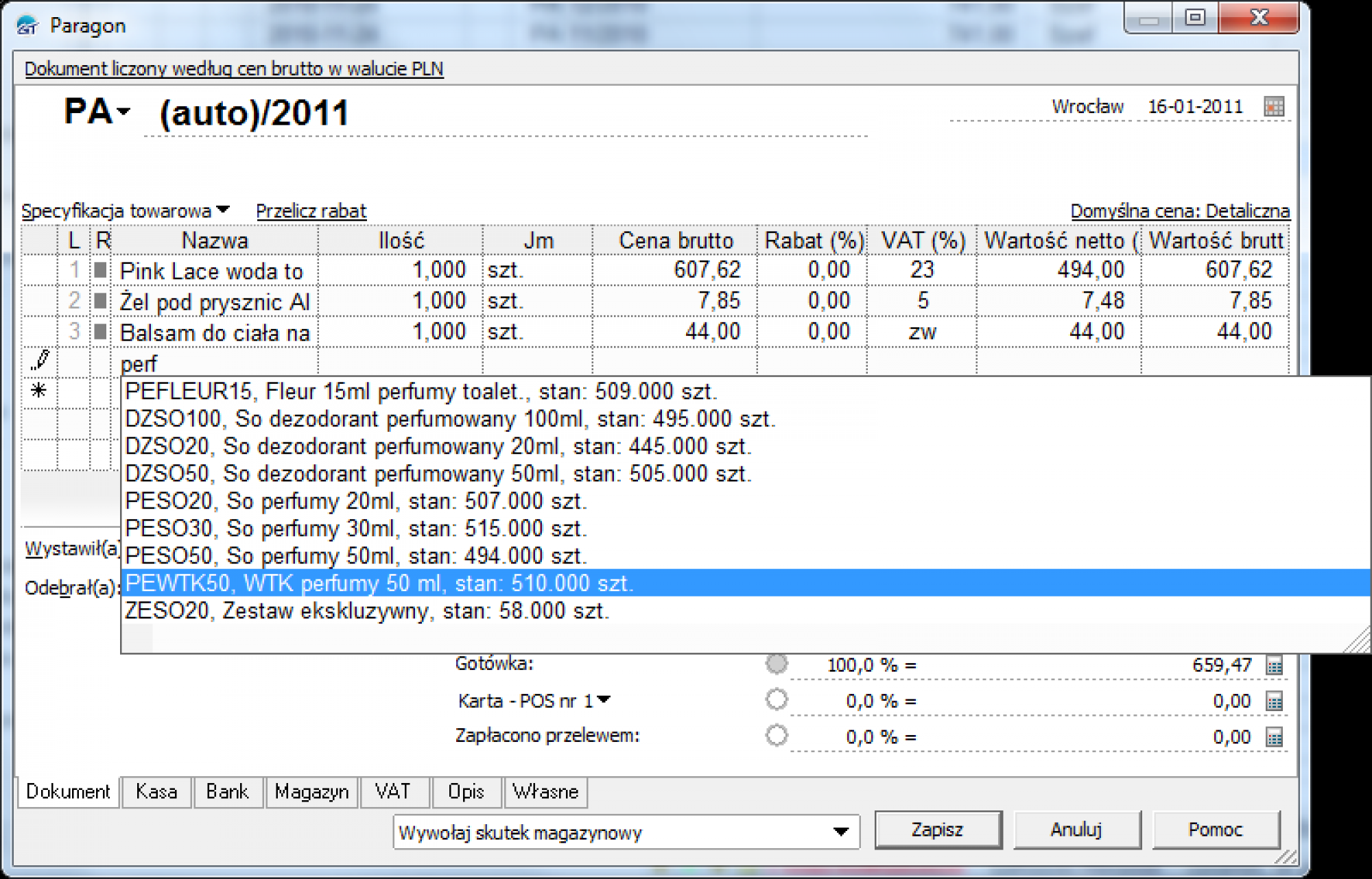Click the Przelicz rabat link

[311, 211]
